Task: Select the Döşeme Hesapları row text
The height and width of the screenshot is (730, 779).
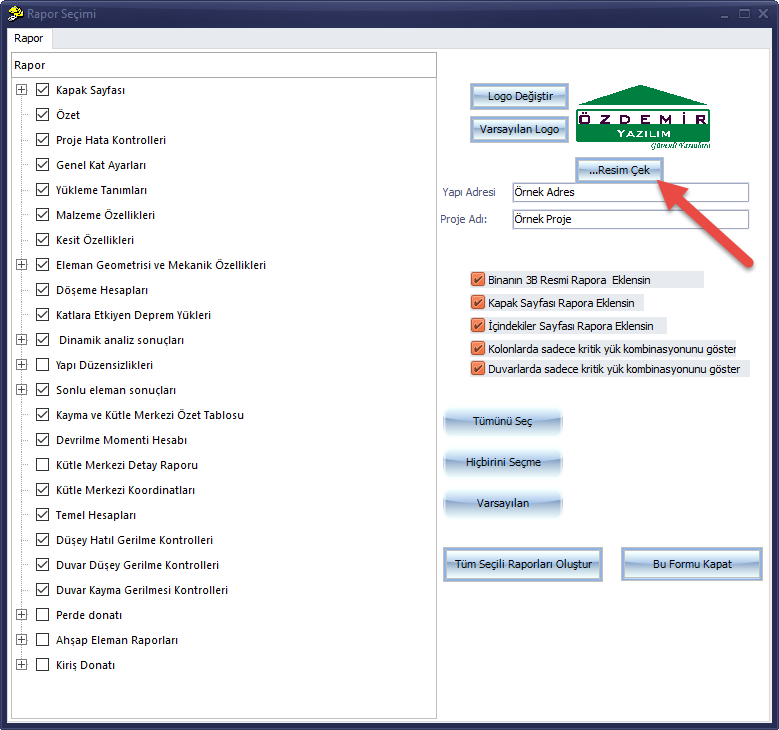Action: point(102,290)
